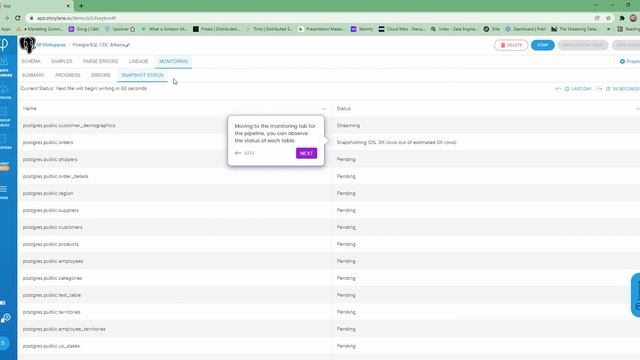Click the red Delete button
The height and width of the screenshot is (360, 640).
511,45
